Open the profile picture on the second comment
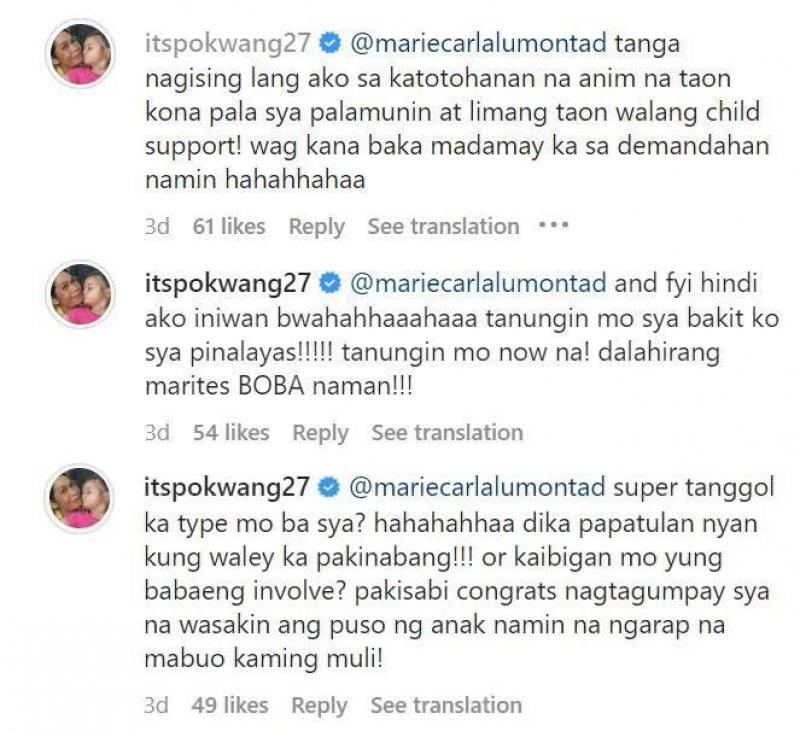 (80, 294)
